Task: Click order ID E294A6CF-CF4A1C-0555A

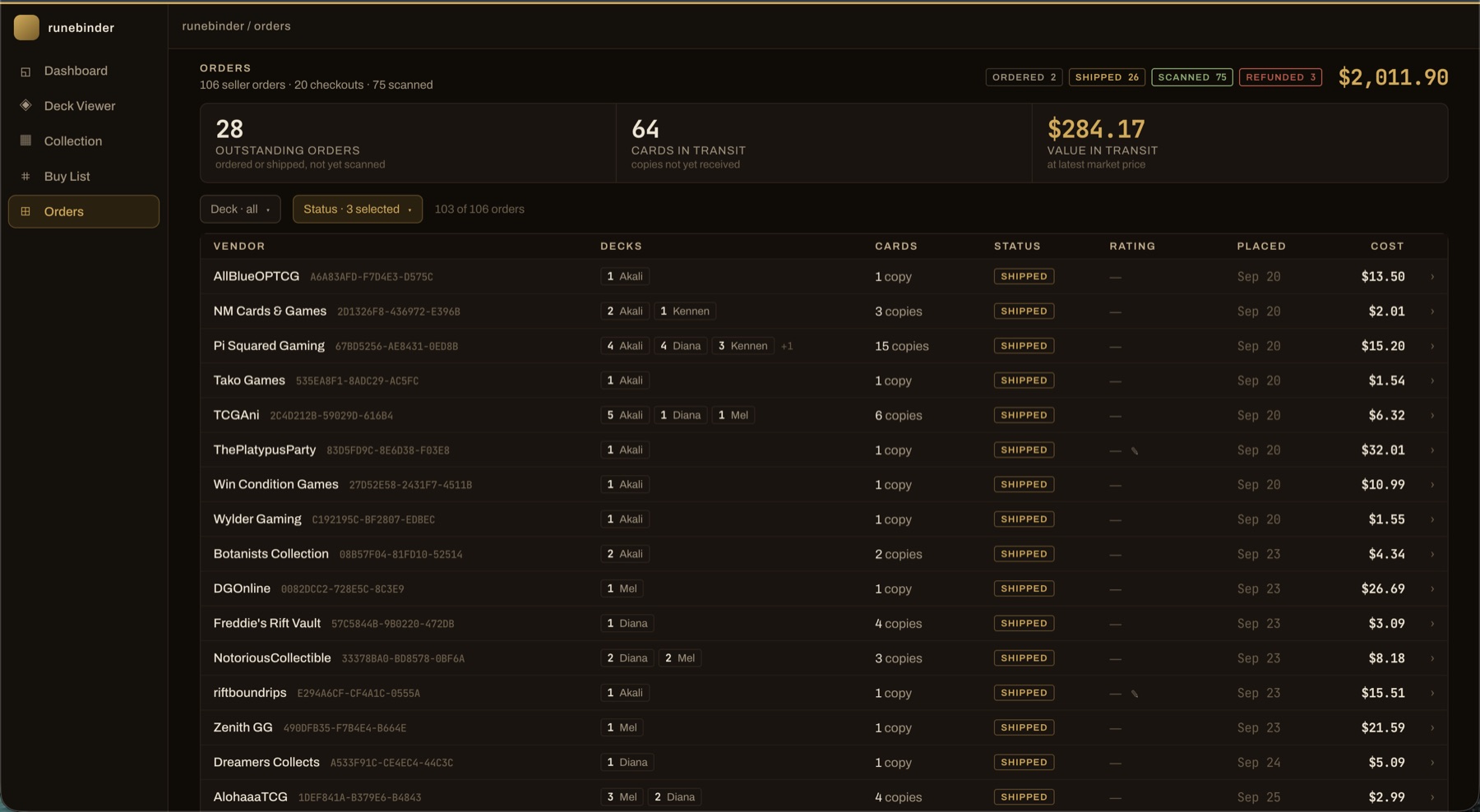Action: tap(358, 694)
